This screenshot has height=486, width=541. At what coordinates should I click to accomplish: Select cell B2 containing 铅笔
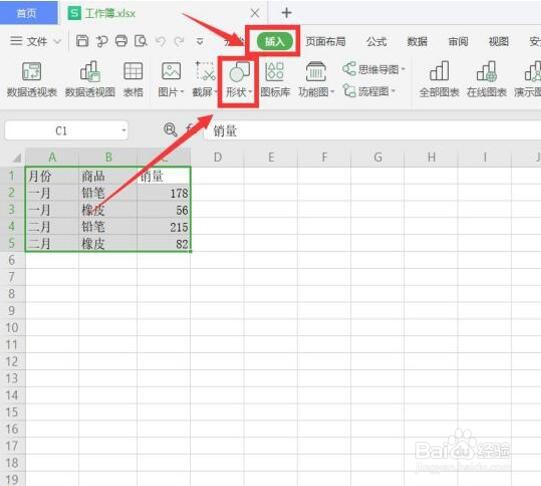(x=108, y=193)
